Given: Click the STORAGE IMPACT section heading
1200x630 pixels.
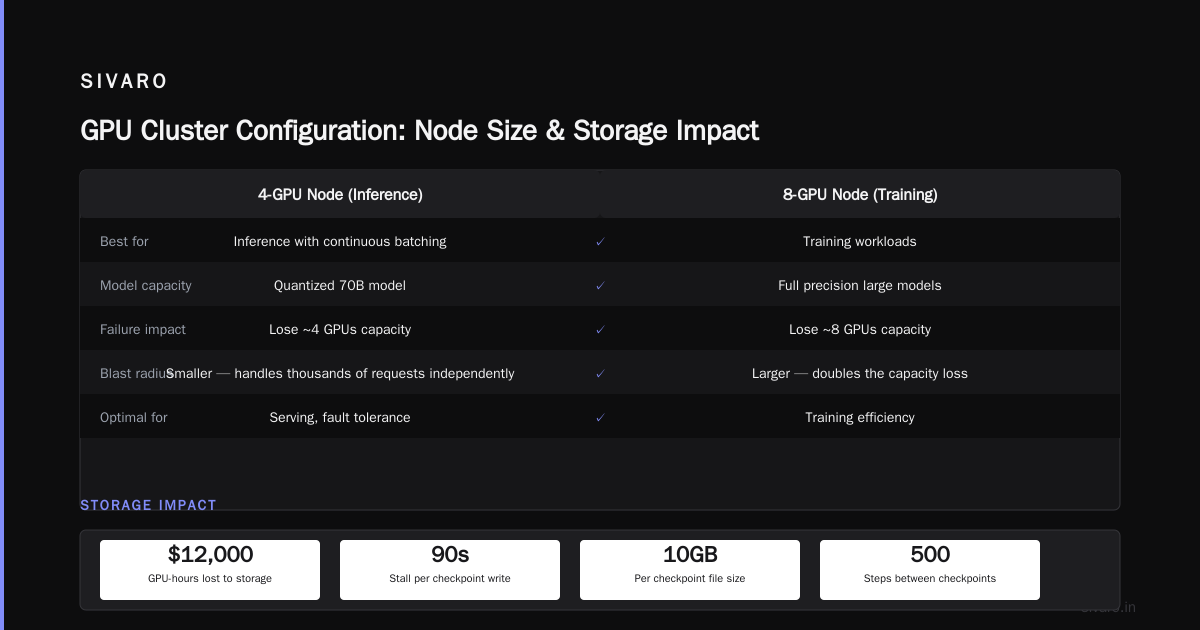Looking at the screenshot, I should 149,506.
